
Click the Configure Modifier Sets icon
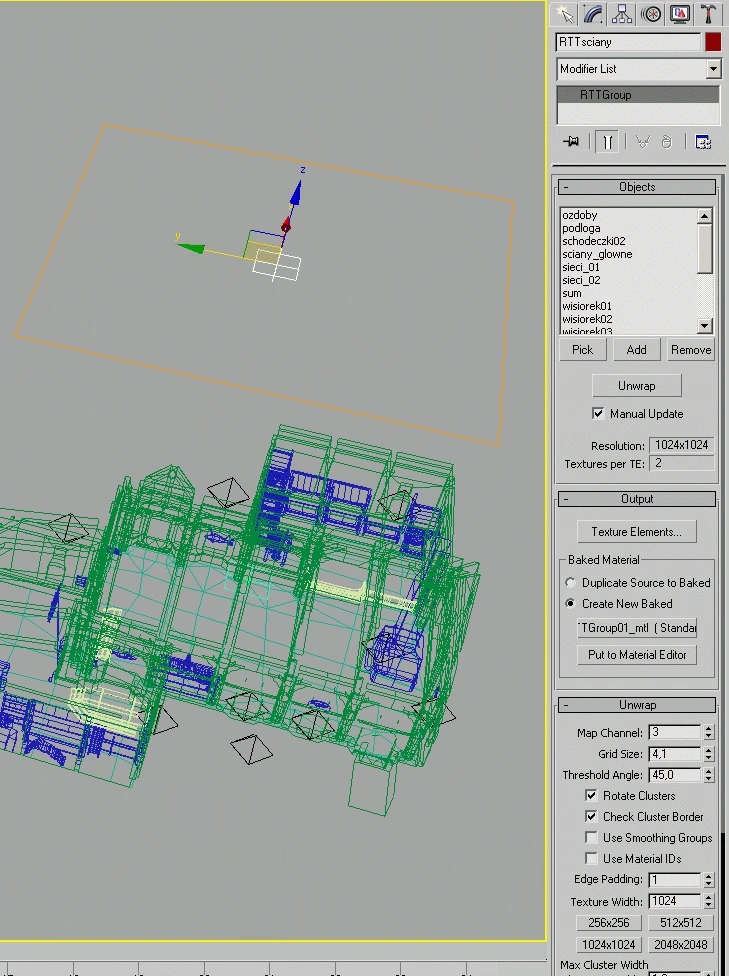pos(703,142)
